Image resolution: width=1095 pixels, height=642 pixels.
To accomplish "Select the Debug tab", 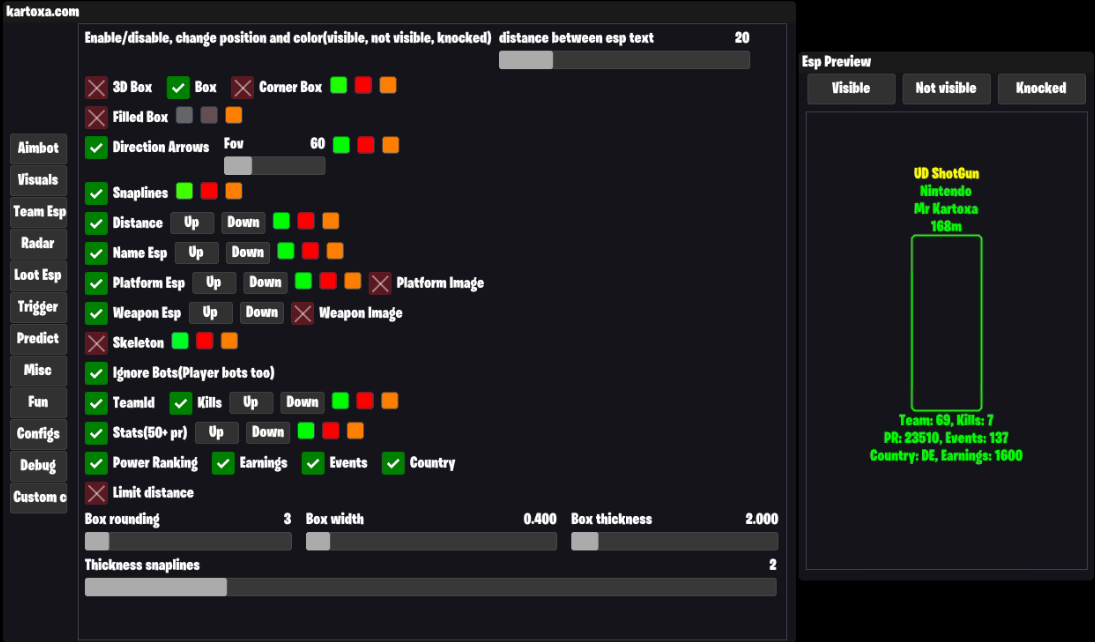I will [x=38, y=465].
